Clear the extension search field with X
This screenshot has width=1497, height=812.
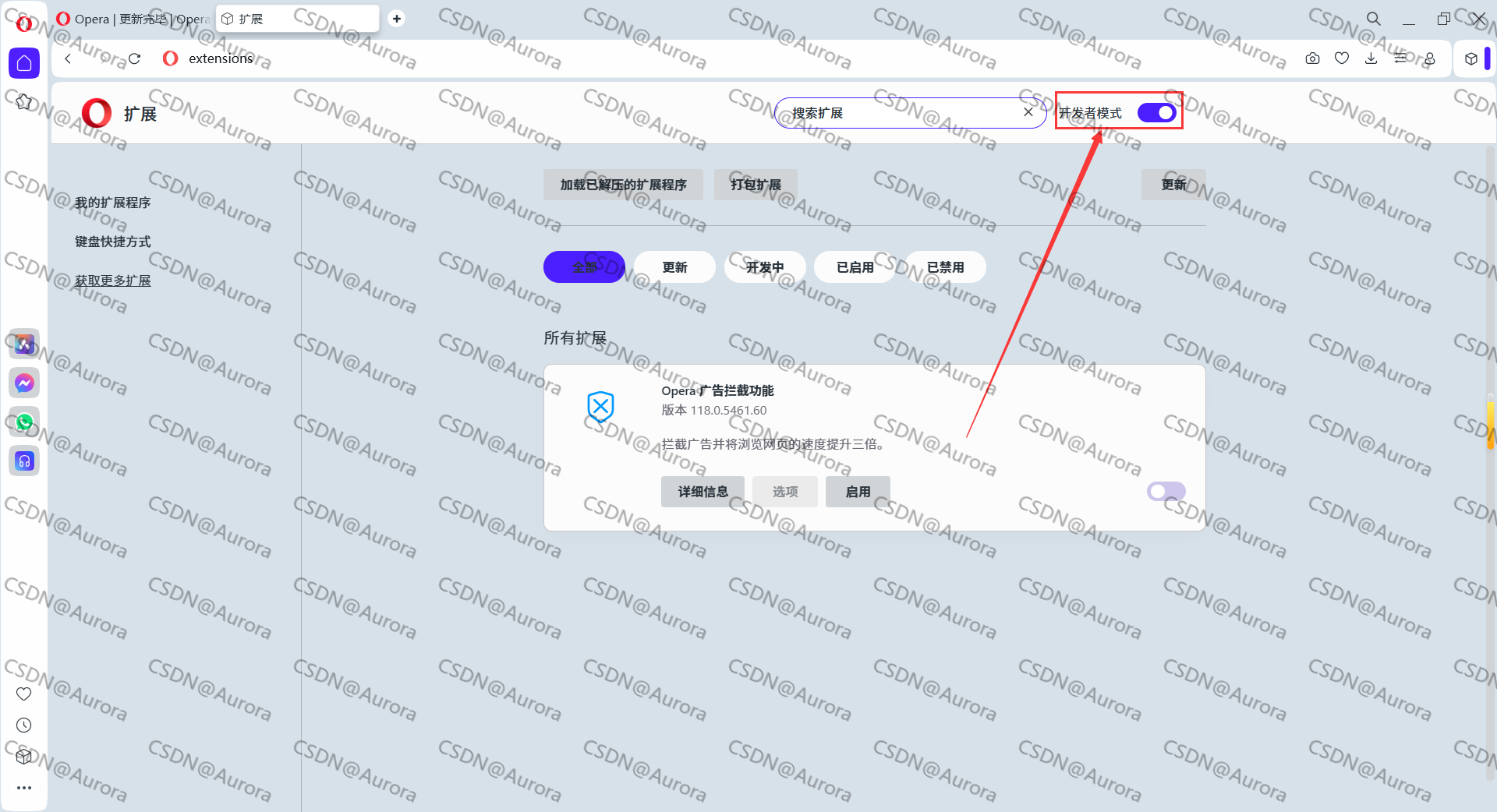(1028, 112)
